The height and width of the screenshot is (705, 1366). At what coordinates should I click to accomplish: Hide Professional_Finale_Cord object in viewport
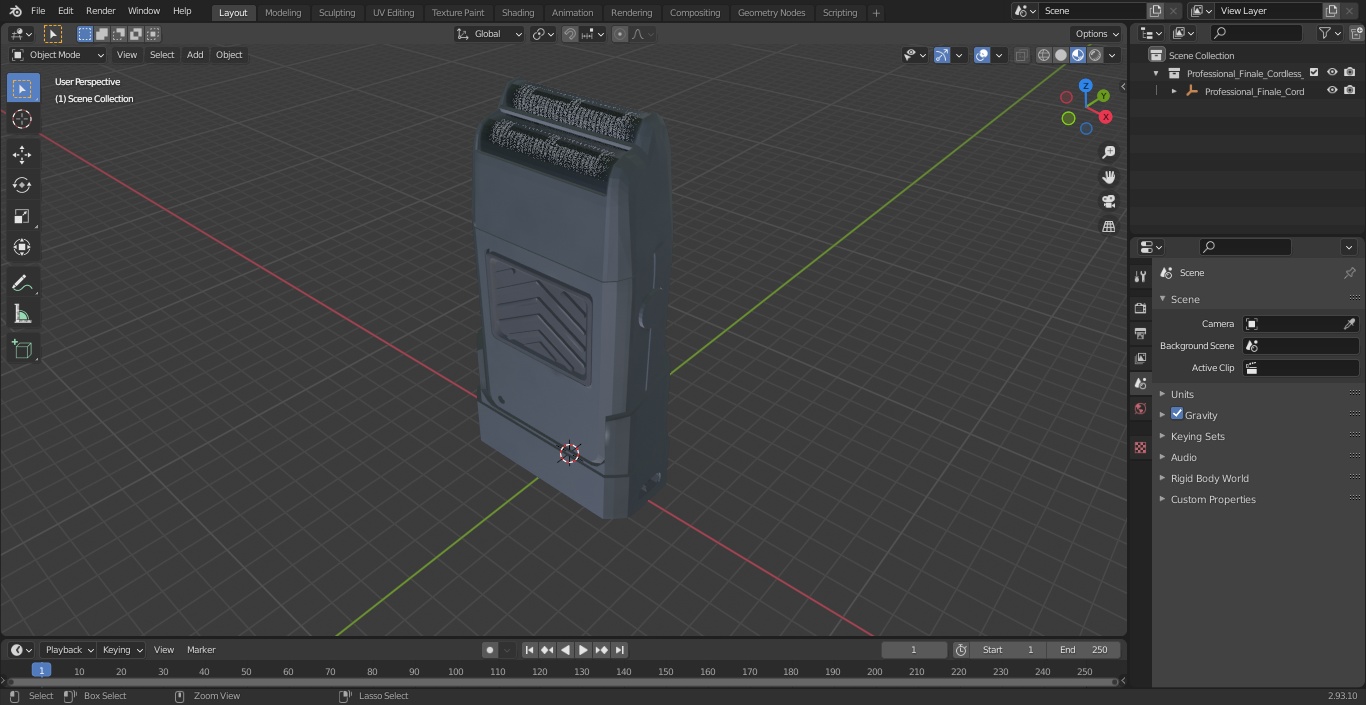(x=1332, y=91)
